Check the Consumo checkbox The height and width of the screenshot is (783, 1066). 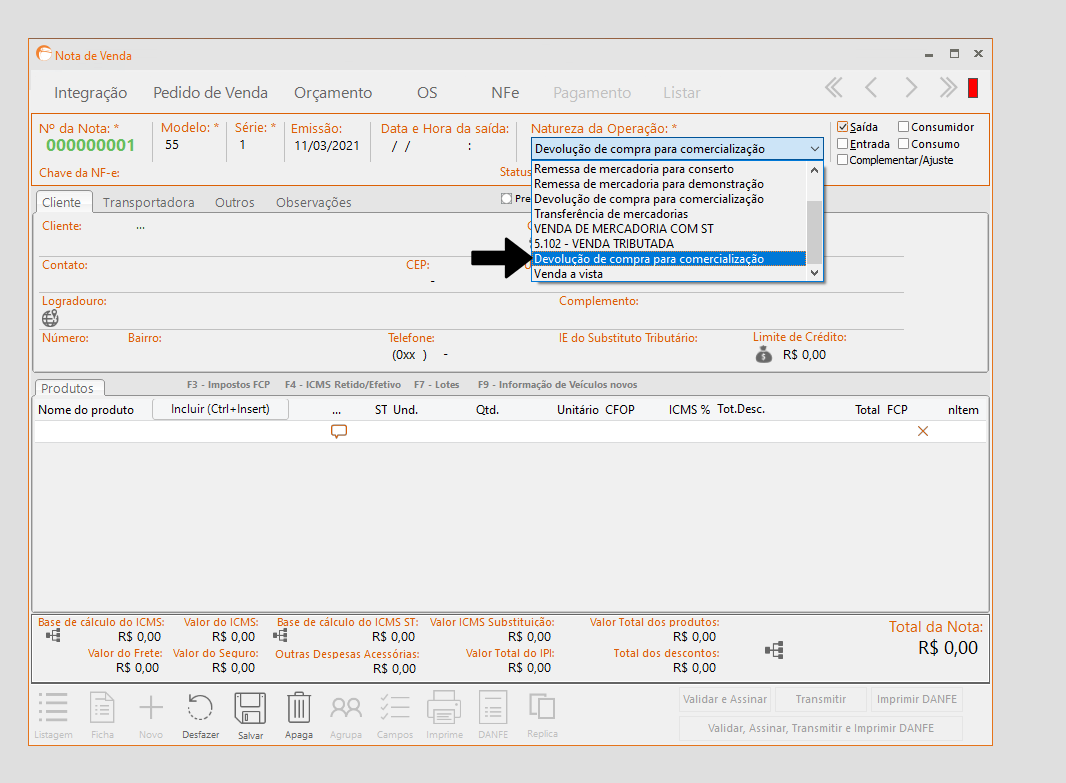tap(904, 143)
